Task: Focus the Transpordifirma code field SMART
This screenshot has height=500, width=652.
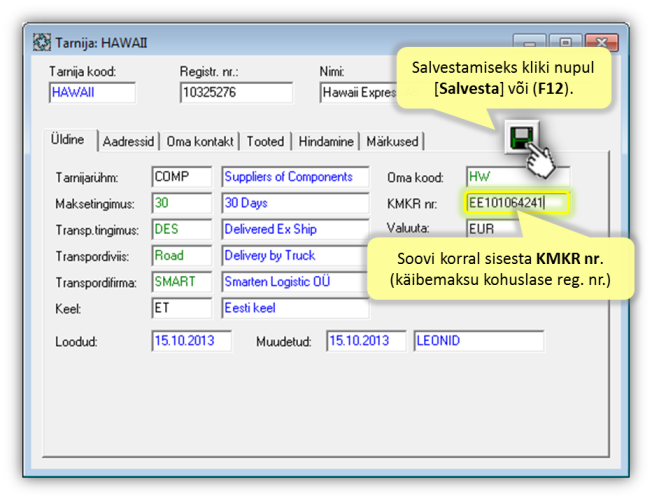Action: (181, 281)
